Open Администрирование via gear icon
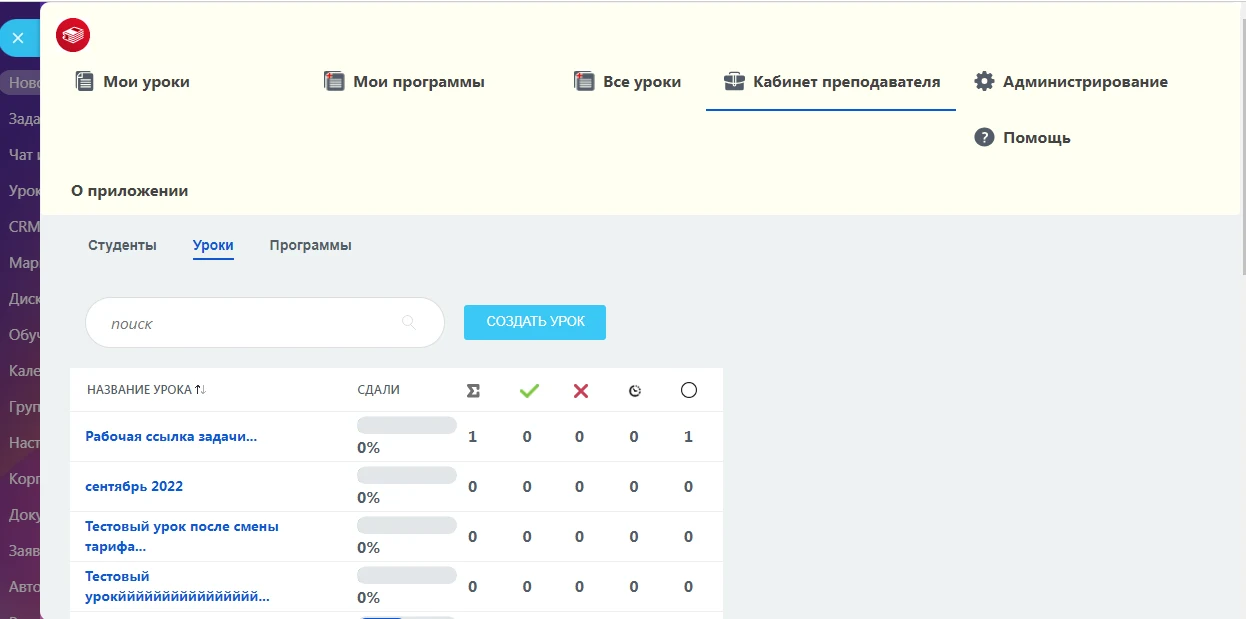The height and width of the screenshot is (619, 1246). pos(984,81)
